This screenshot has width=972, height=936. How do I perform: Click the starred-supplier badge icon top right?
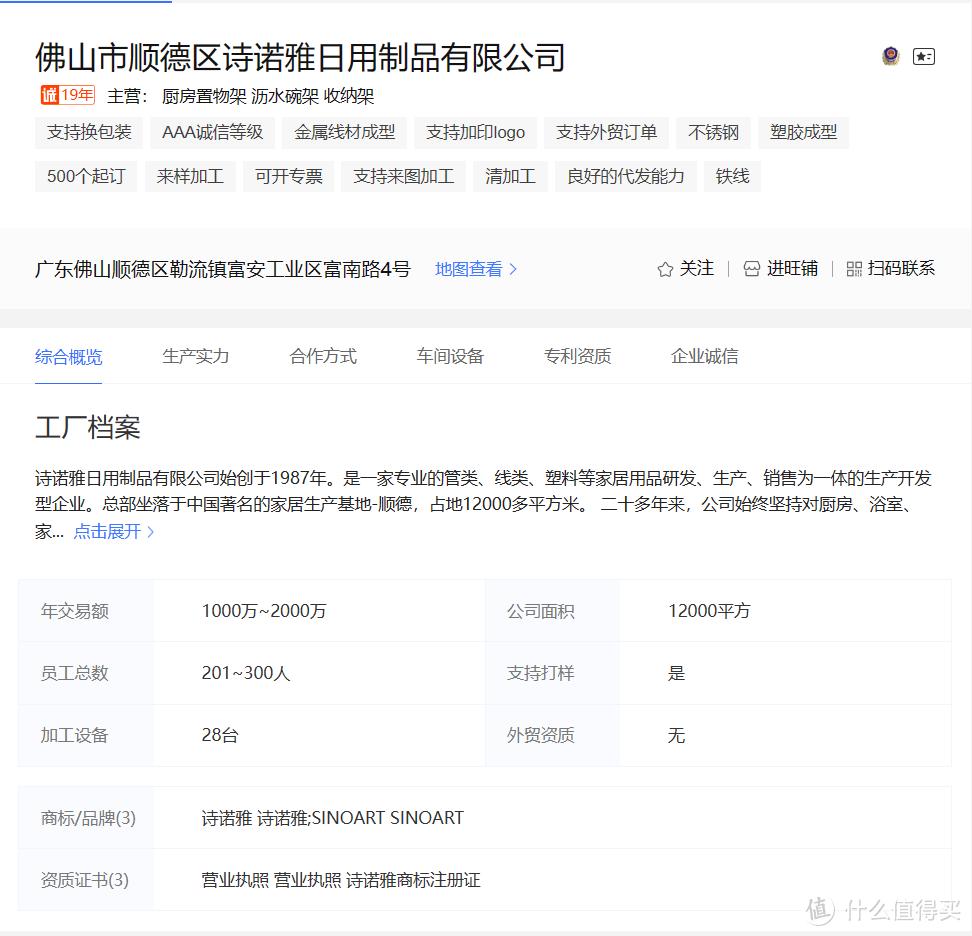pos(923,57)
